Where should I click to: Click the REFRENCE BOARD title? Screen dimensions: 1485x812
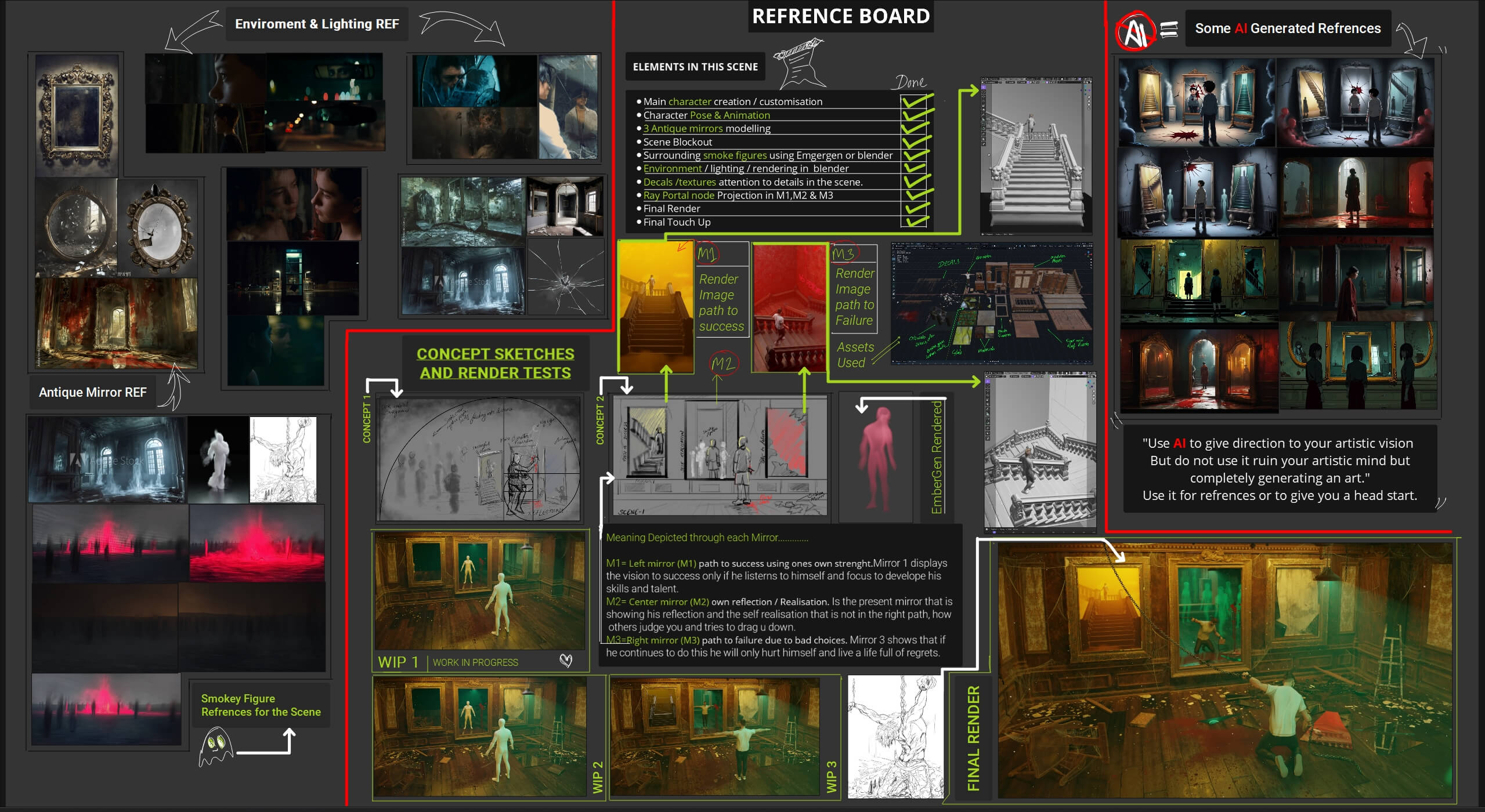(x=841, y=16)
